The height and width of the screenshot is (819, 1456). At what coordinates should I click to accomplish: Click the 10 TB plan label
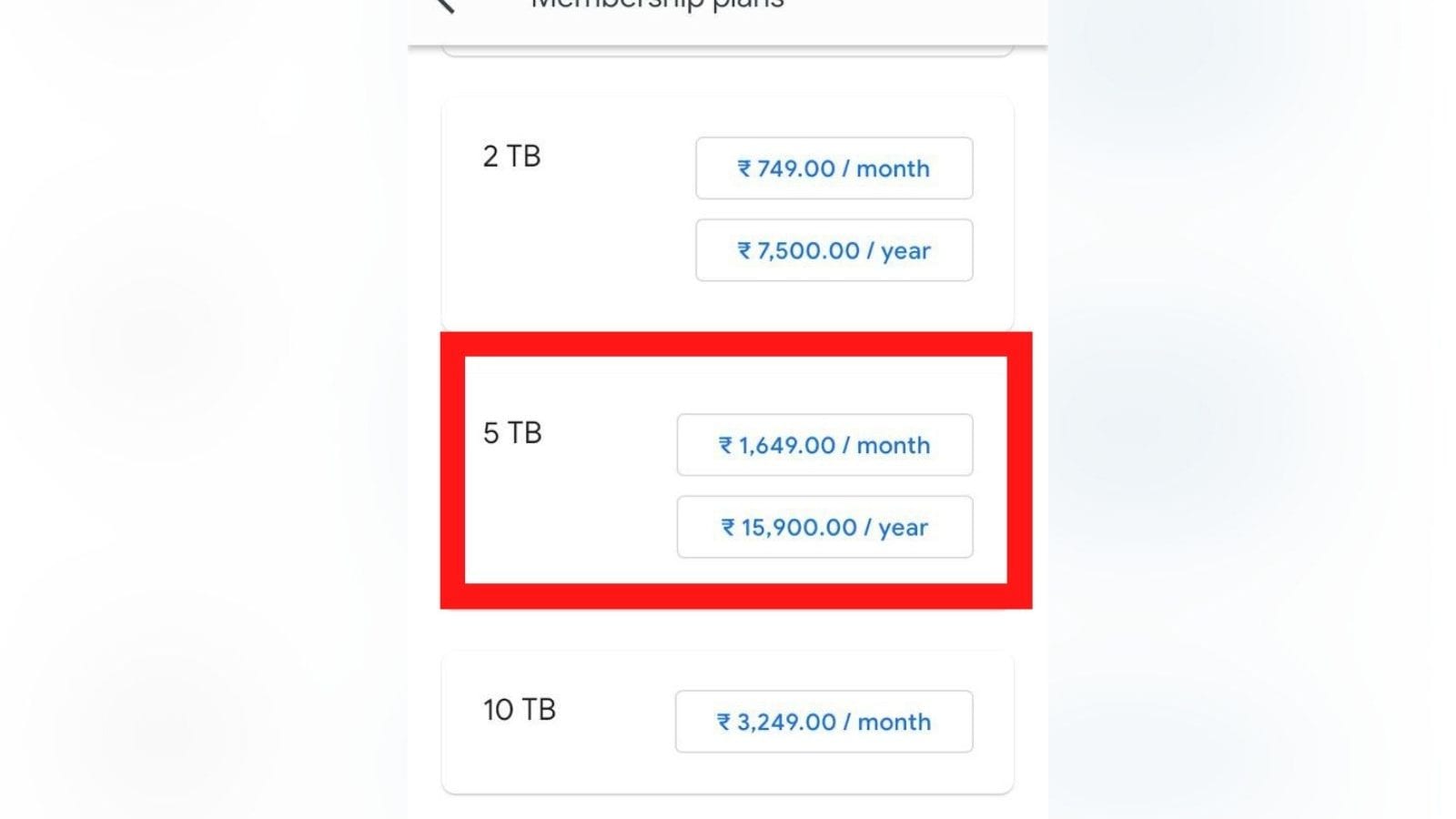point(519,710)
